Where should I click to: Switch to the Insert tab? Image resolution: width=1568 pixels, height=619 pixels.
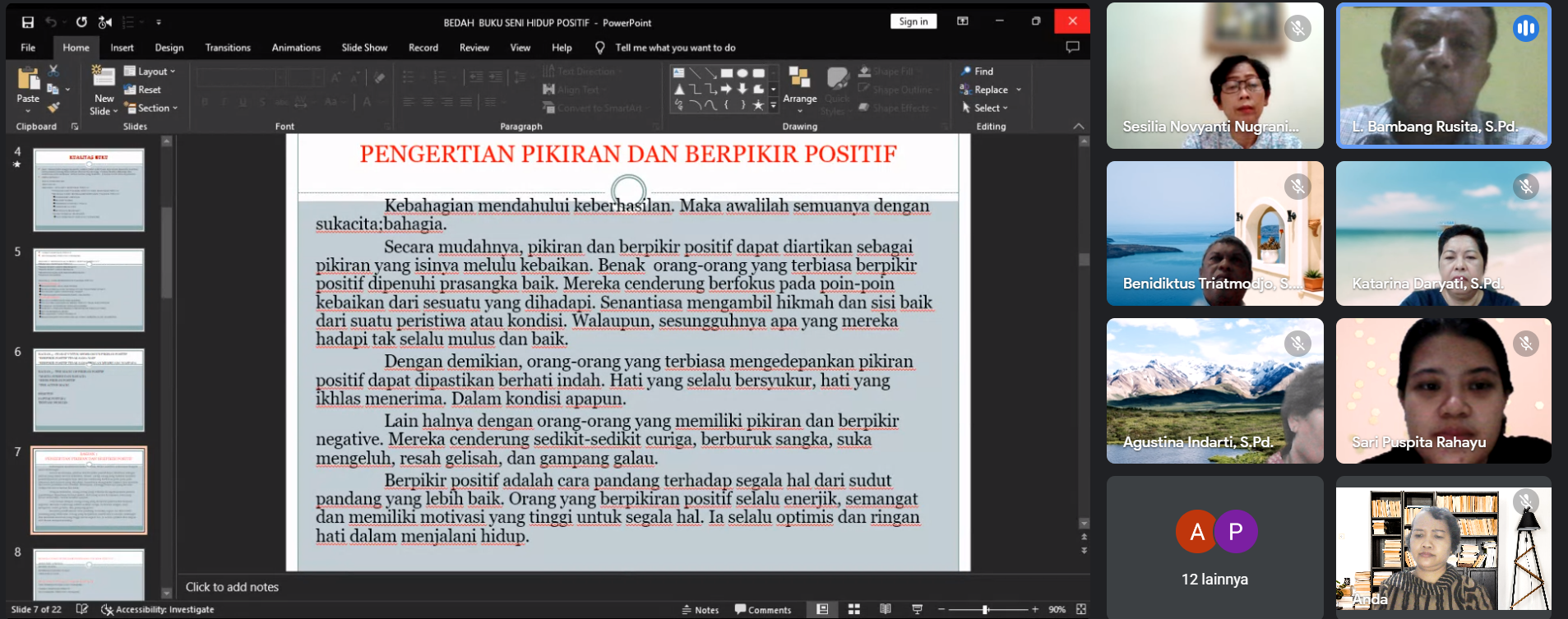point(122,48)
